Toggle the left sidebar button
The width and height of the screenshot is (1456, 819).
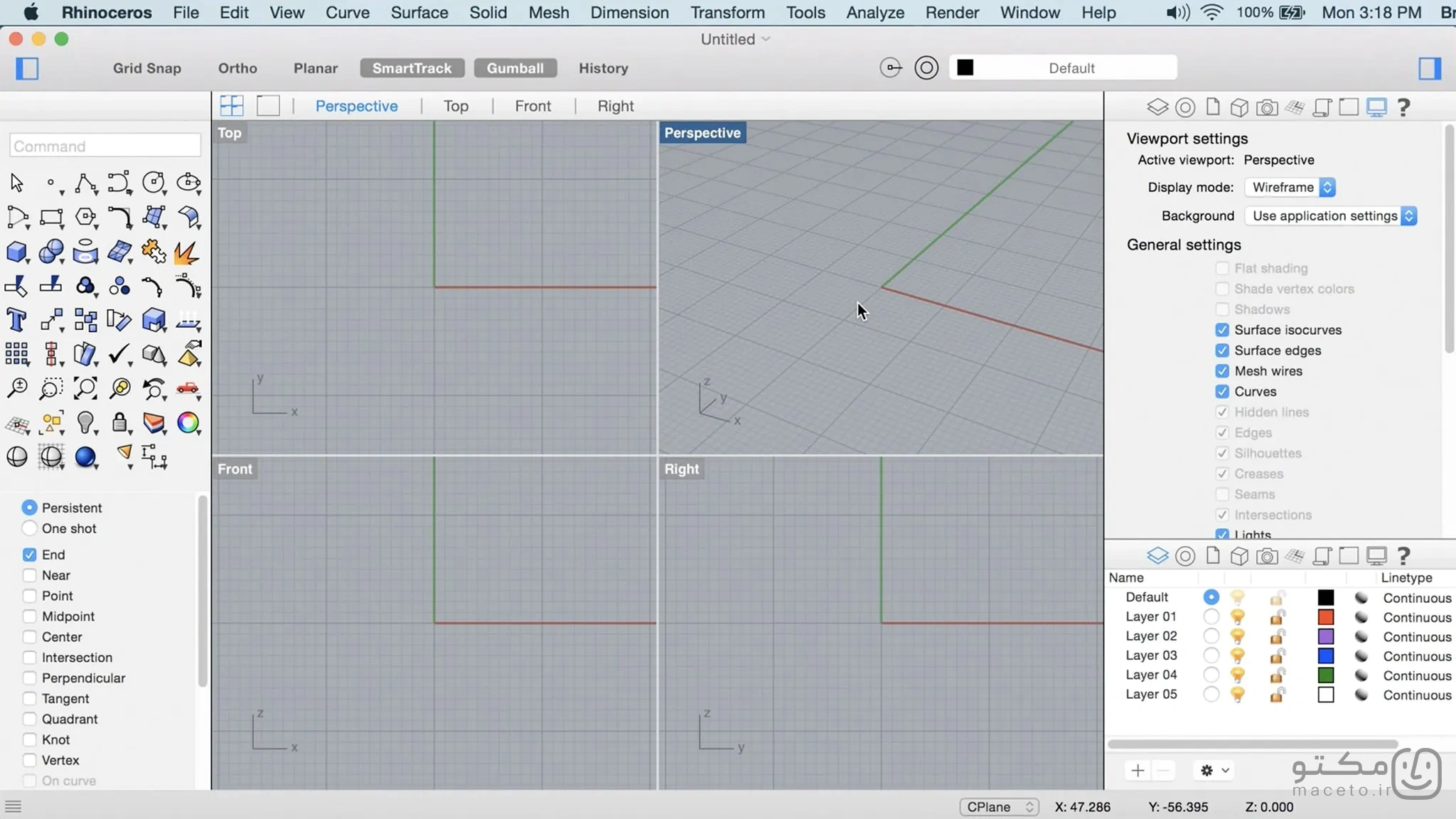tap(27, 68)
